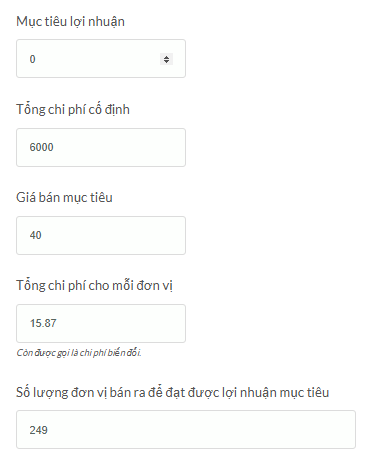Click the up arrow in the profit spinner
The height and width of the screenshot is (457, 371).
tap(166, 57)
